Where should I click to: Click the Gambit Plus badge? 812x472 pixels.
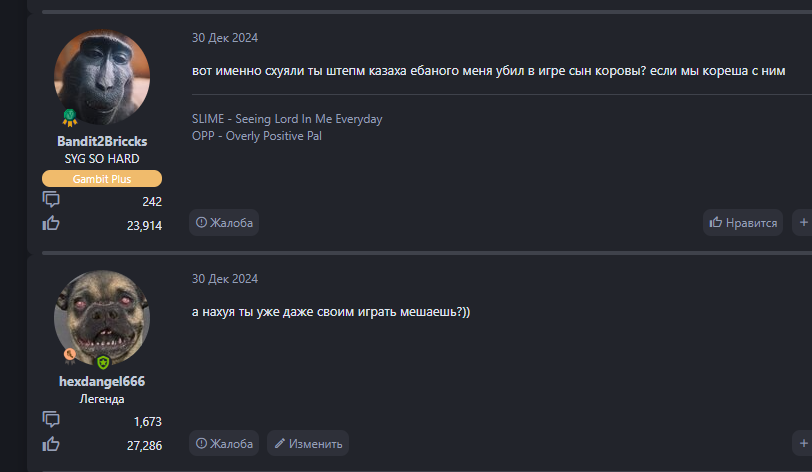pos(101,179)
